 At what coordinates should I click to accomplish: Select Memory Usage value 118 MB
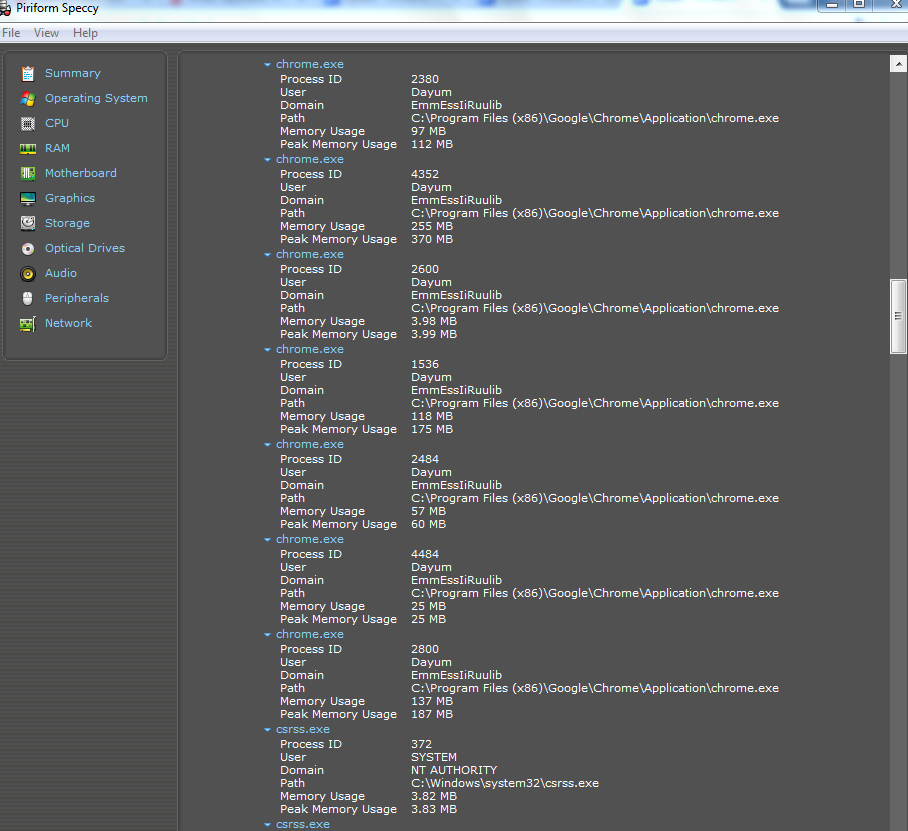coord(432,416)
